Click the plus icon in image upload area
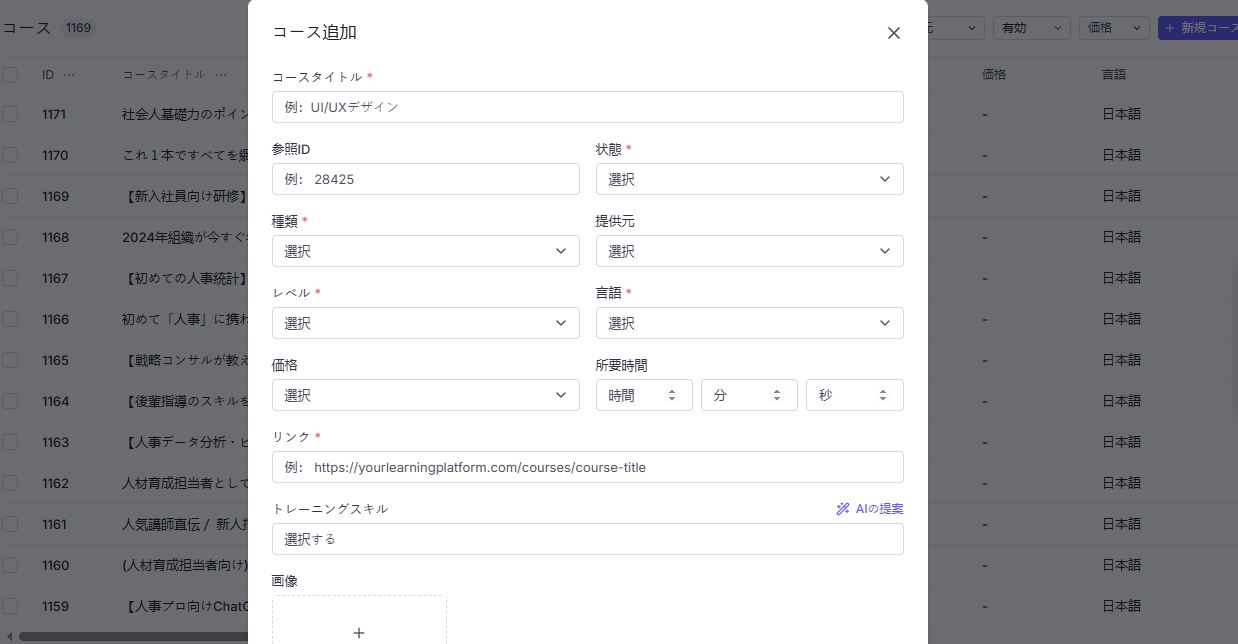Viewport: 1238px width, 644px height. click(359, 633)
